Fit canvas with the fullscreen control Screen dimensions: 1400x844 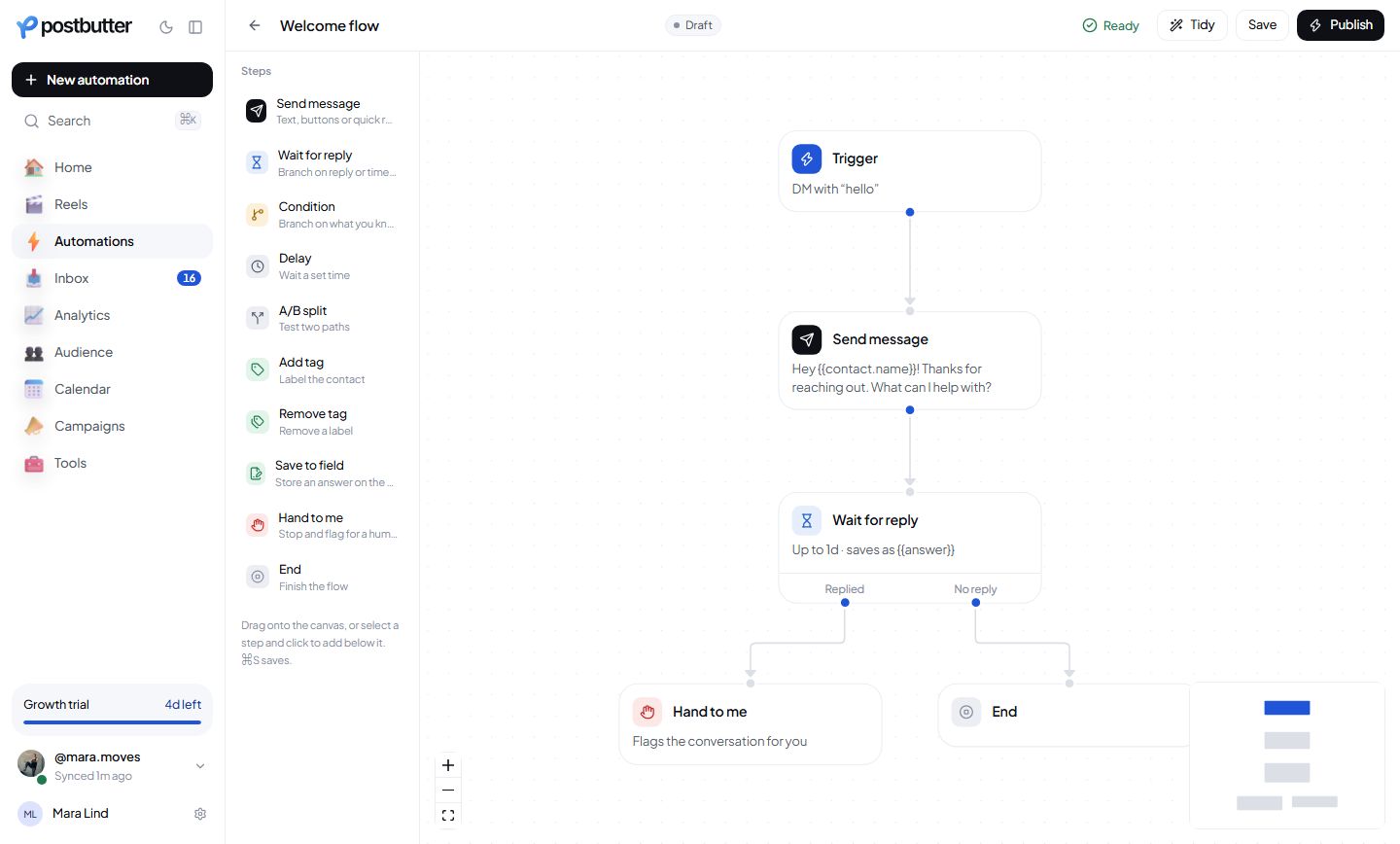(448, 816)
